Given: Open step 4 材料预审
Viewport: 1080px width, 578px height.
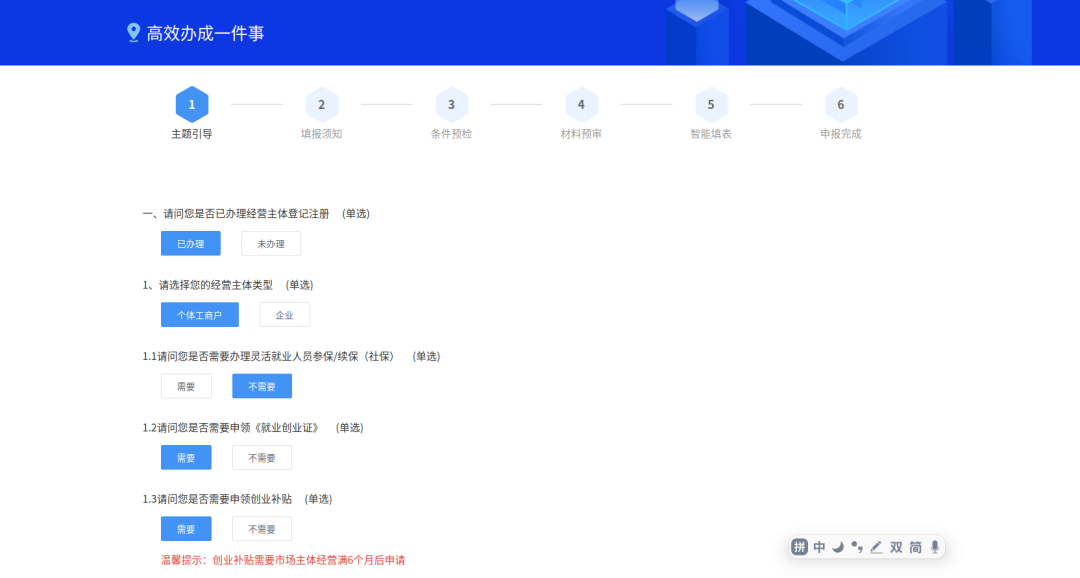Looking at the screenshot, I should 581,104.
